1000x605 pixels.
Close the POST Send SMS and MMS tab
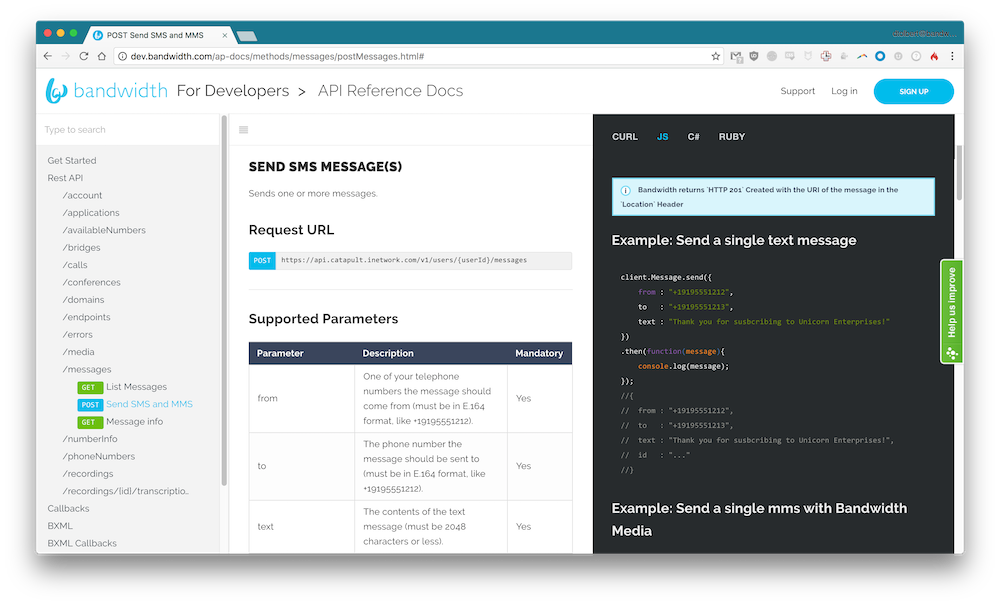[224, 36]
